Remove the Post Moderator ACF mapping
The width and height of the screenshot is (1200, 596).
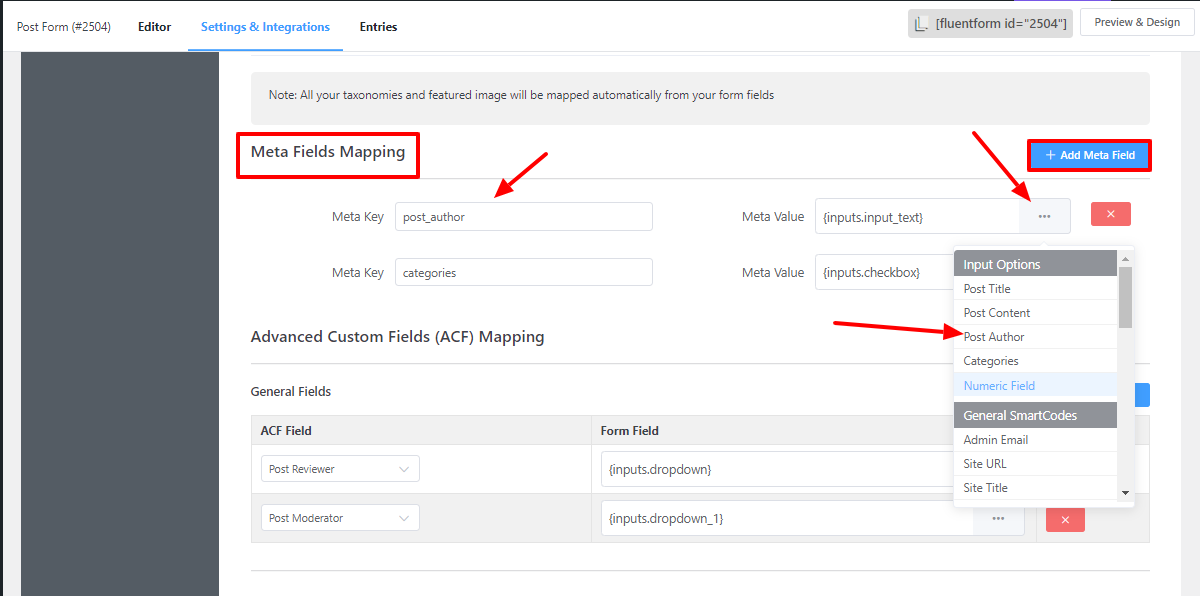pyautogui.click(x=1064, y=519)
